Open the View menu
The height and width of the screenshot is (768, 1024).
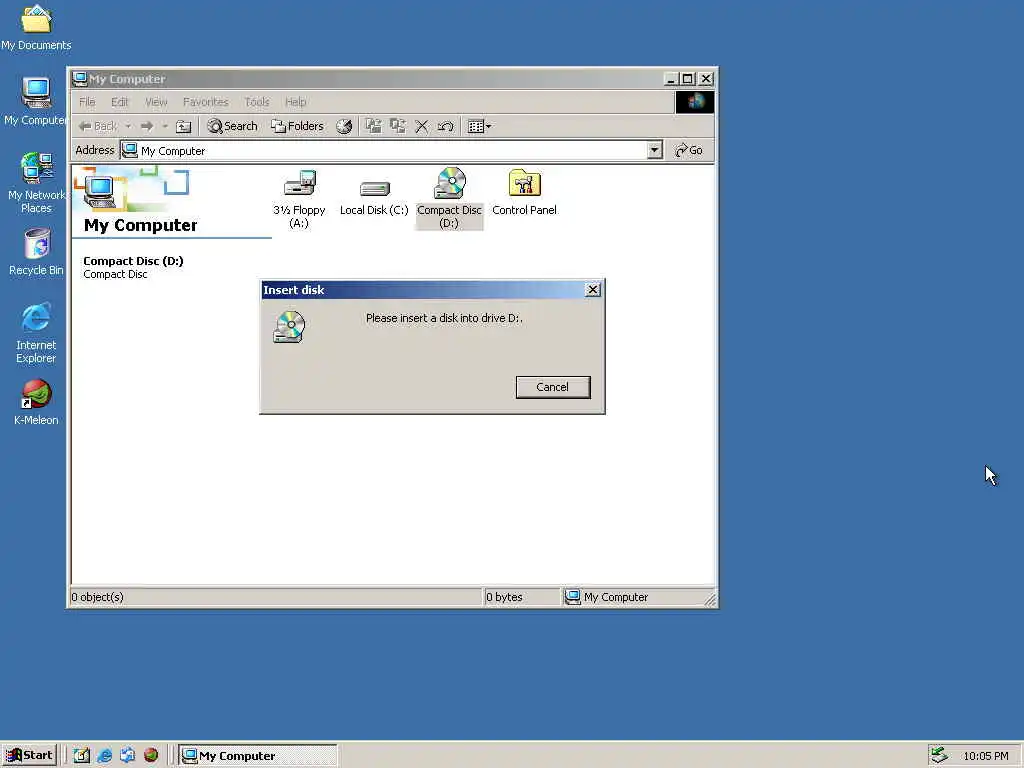156,102
